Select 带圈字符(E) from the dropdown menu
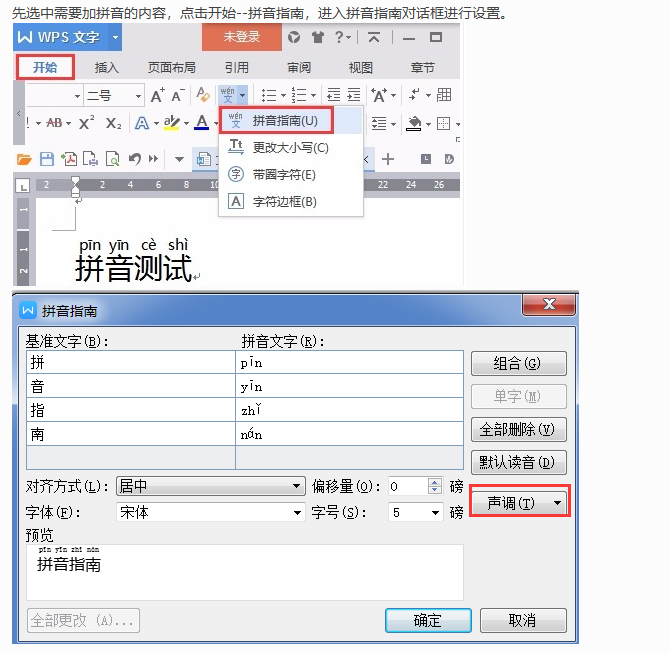Image resolution: width=670 pixels, height=652 pixels. 283,174
